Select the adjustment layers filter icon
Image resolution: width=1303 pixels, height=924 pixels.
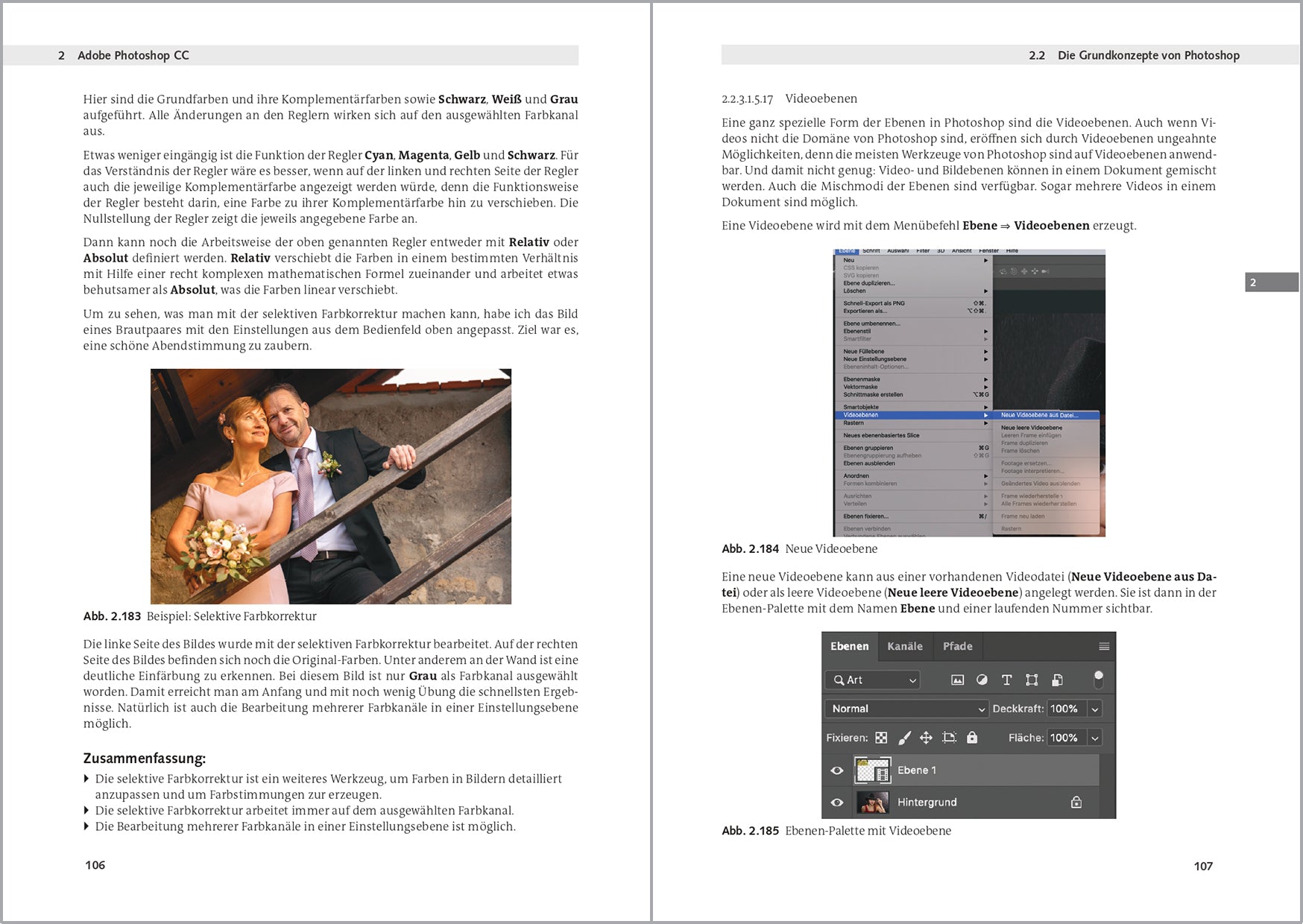982,680
